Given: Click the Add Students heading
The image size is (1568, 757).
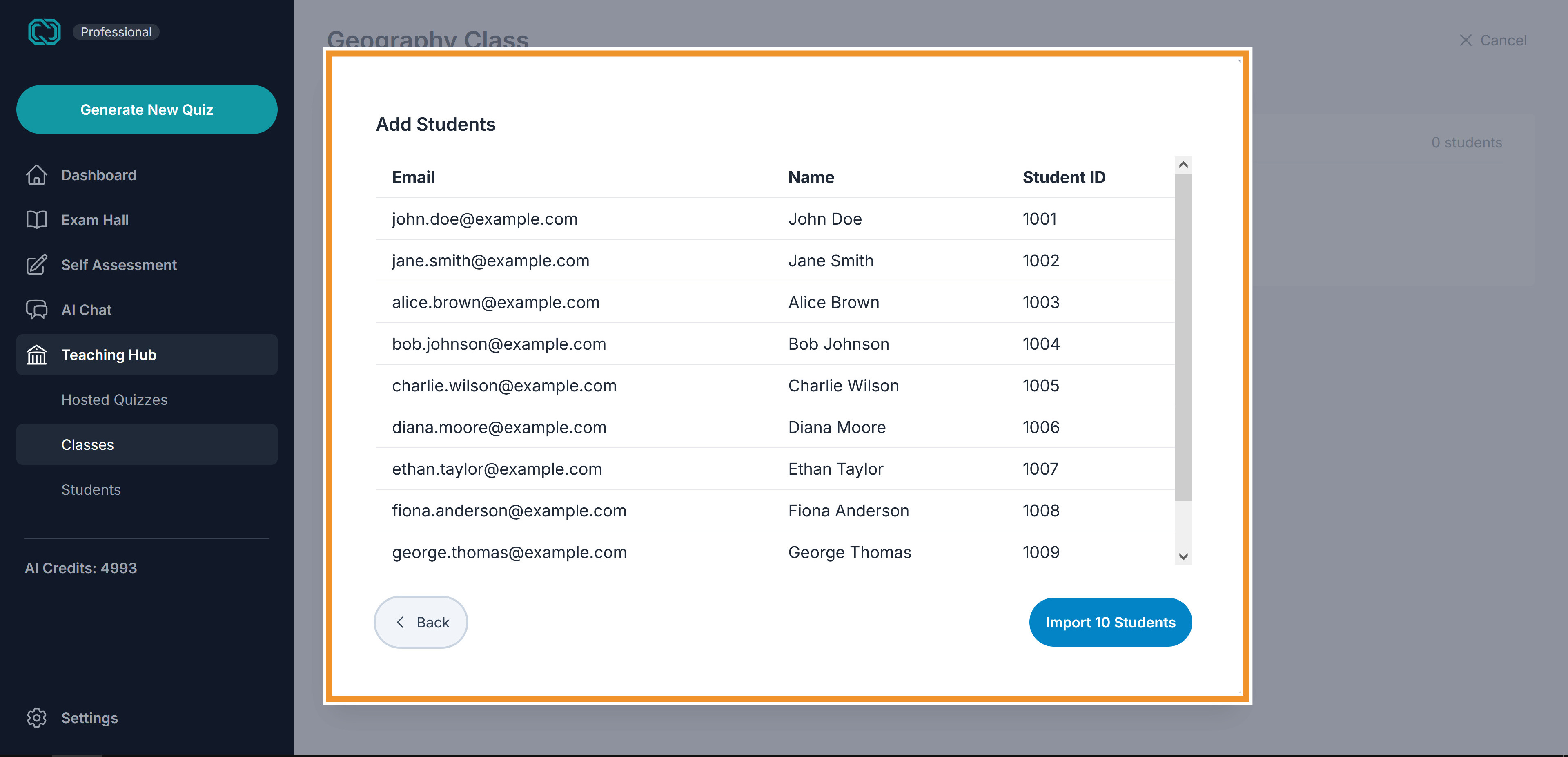Looking at the screenshot, I should [x=436, y=124].
